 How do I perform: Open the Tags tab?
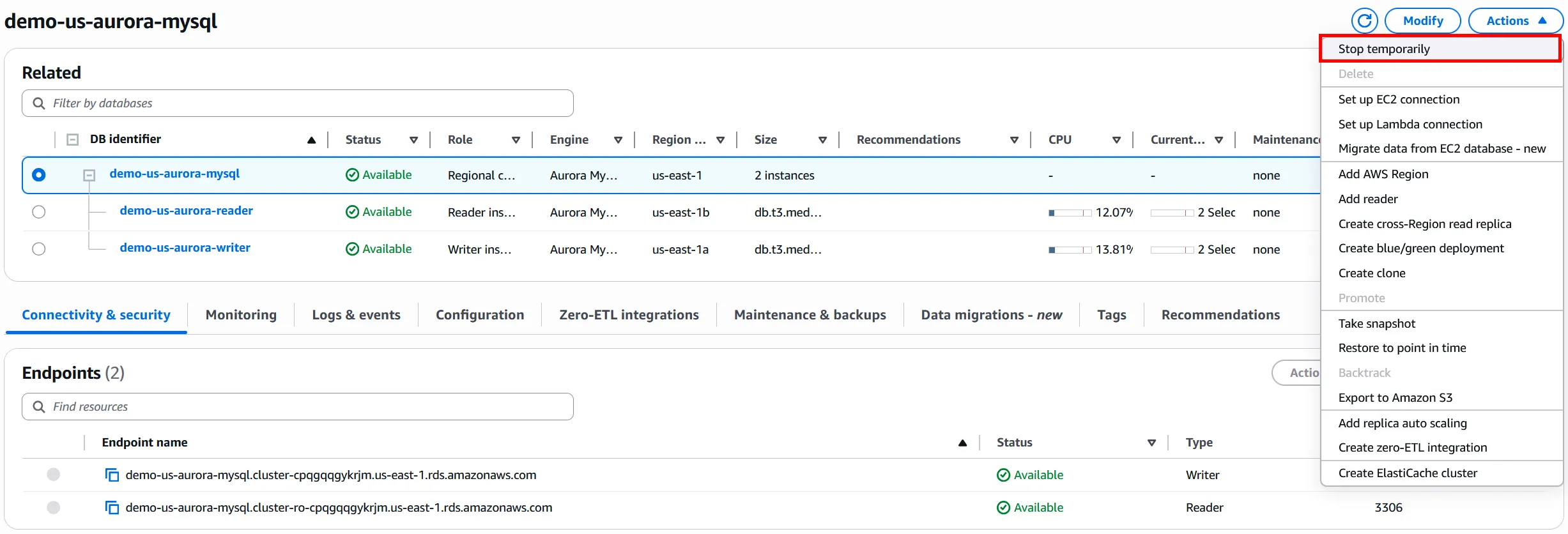point(1112,315)
